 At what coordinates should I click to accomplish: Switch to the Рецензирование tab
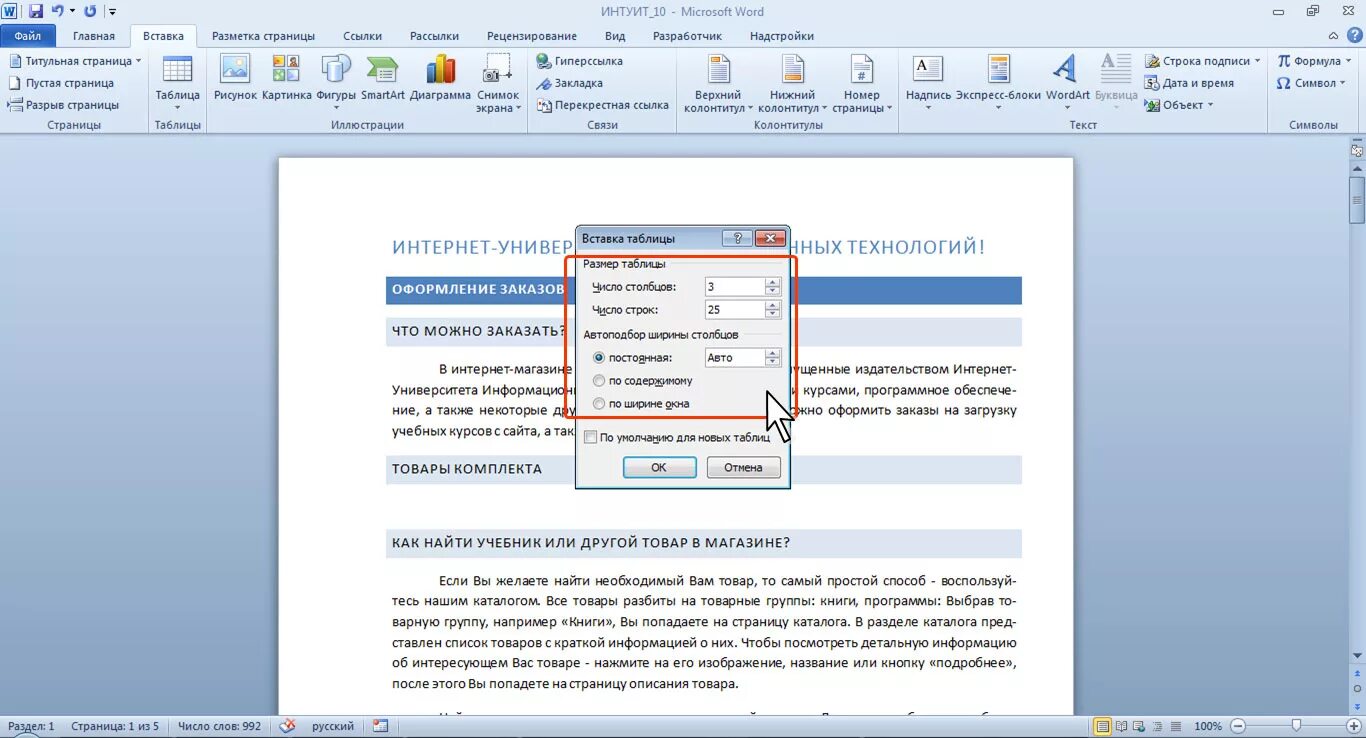[532, 36]
